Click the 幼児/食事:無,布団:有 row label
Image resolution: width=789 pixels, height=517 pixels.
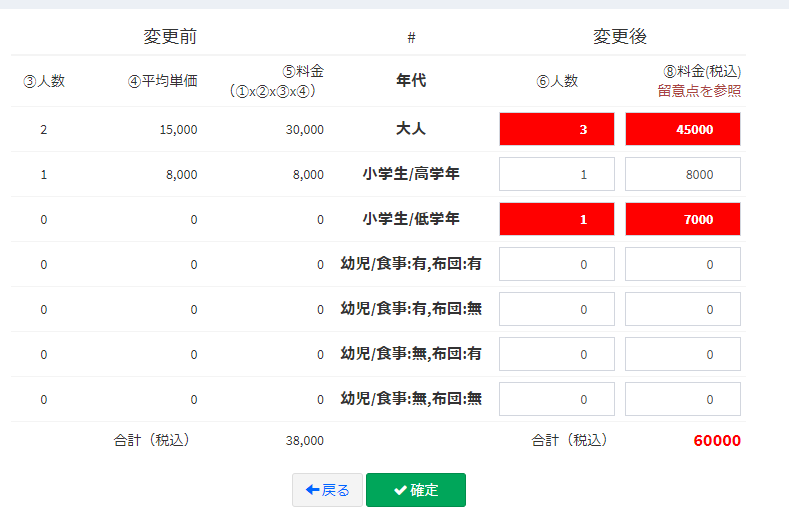(411, 353)
